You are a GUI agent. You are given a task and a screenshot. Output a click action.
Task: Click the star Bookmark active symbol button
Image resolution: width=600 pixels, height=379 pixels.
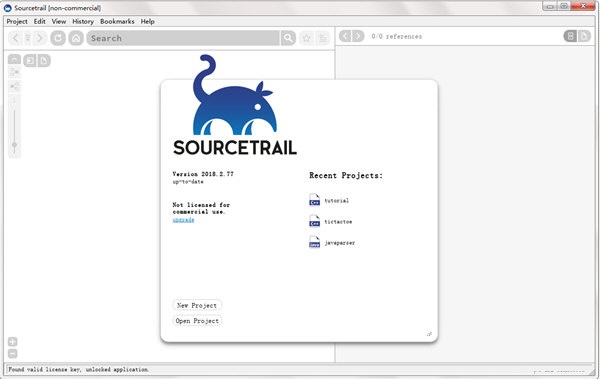click(x=307, y=38)
